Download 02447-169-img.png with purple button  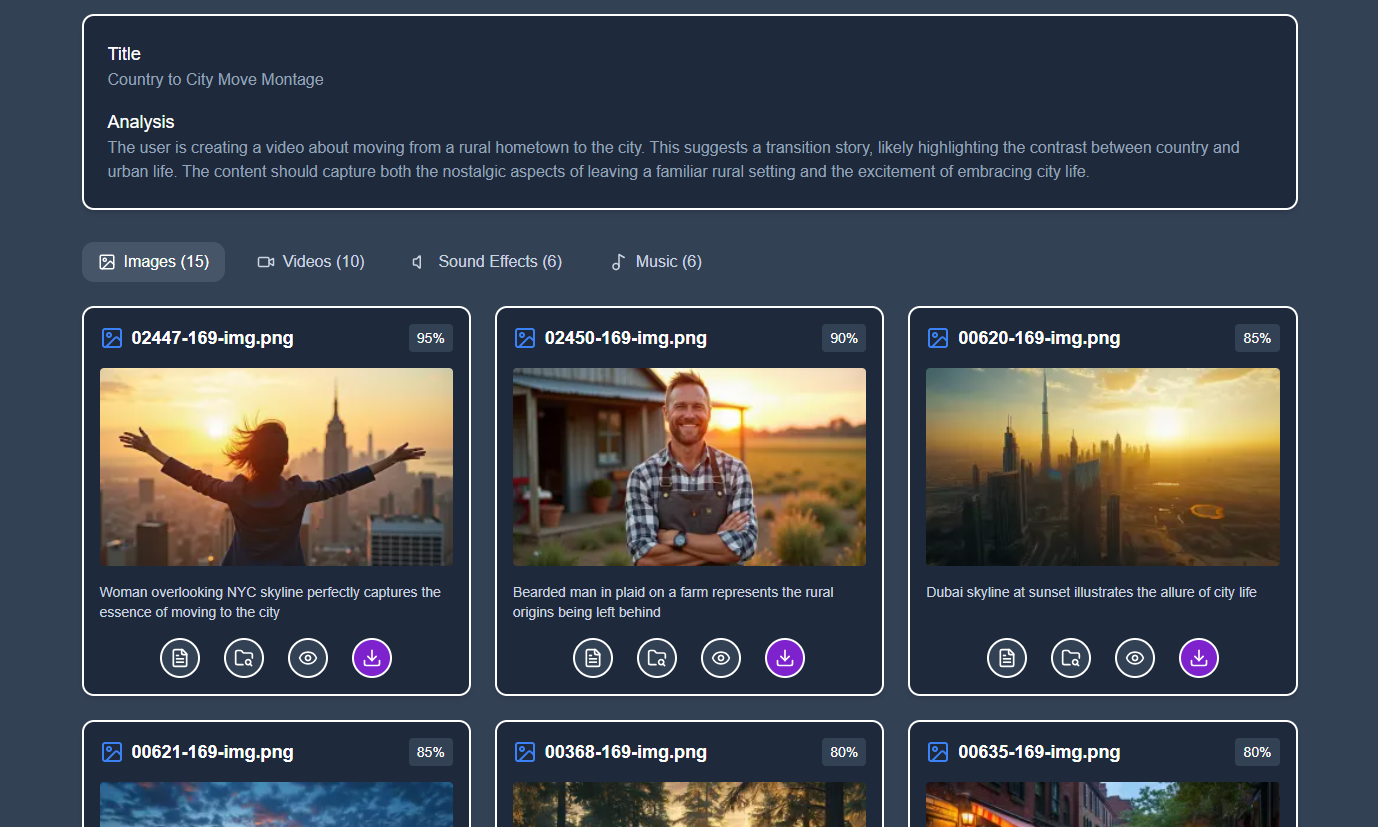coord(372,658)
